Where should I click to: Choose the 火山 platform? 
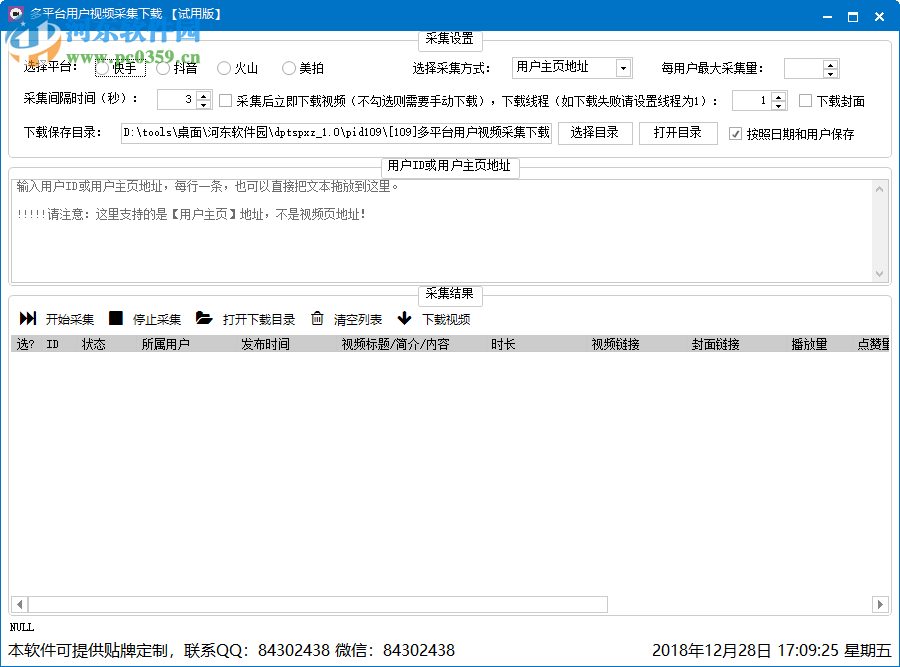tap(223, 68)
